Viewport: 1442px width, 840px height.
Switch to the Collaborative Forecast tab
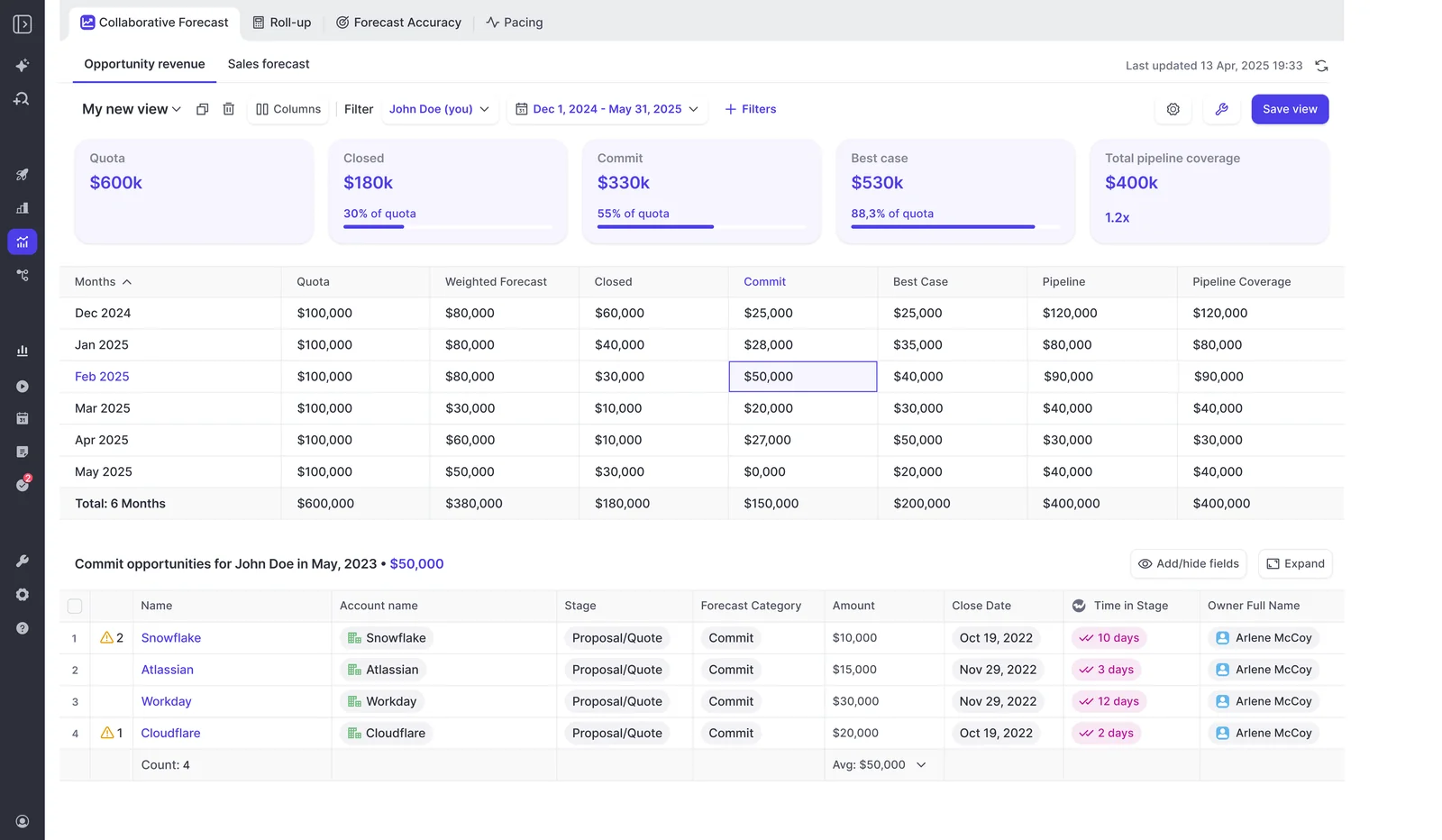tap(155, 23)
